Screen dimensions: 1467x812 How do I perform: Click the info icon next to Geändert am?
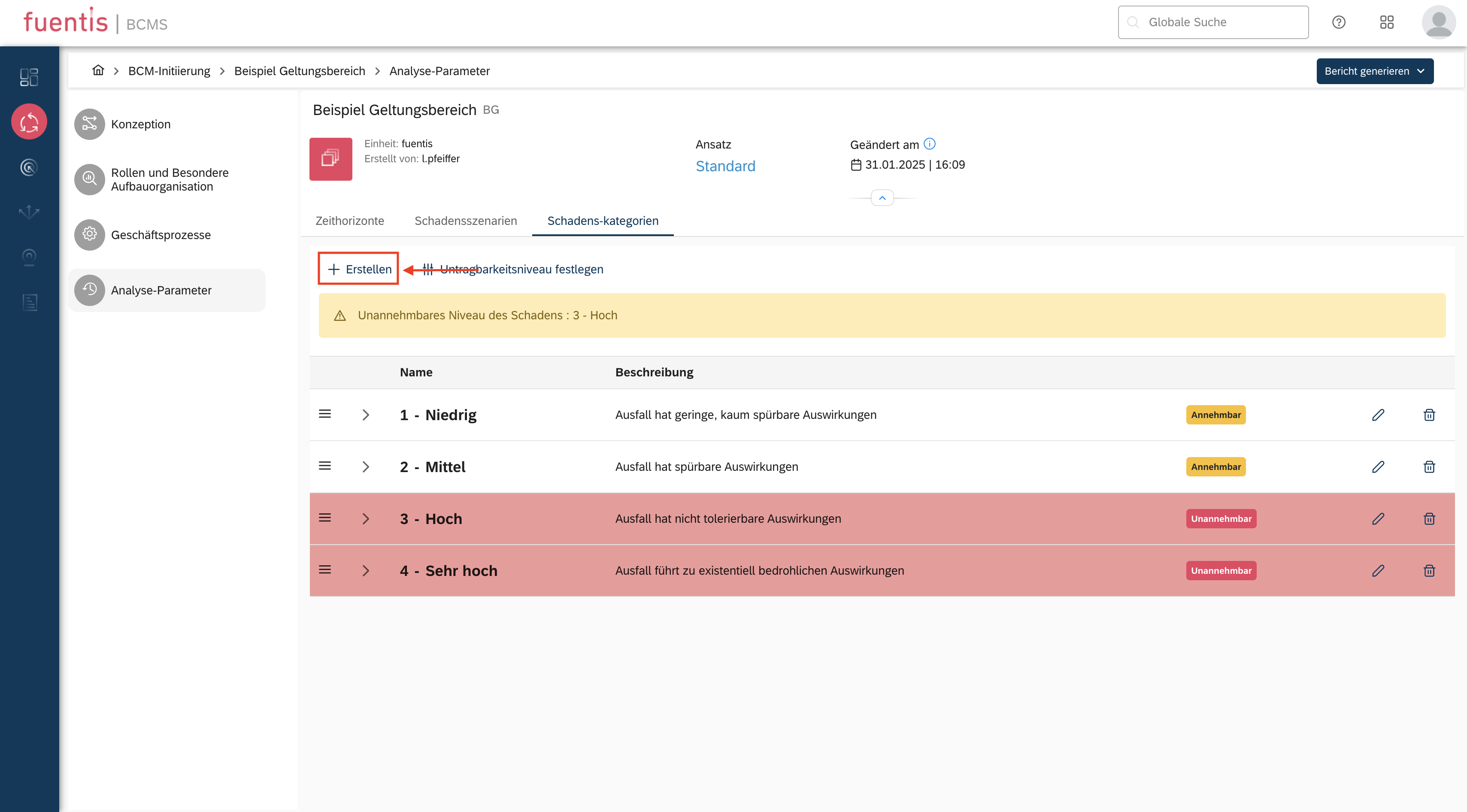point(929,144)
